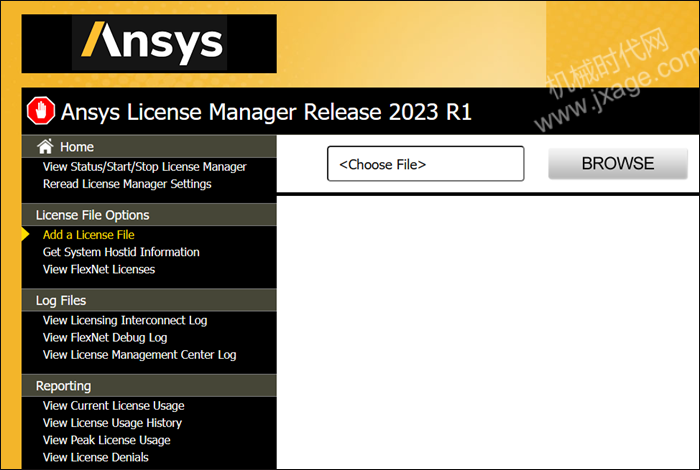Image resolution: width=700 pixels, height=470 pixels.
Task: Open View Status/Start/Stop License Manager
Action: tap(145, 166)
